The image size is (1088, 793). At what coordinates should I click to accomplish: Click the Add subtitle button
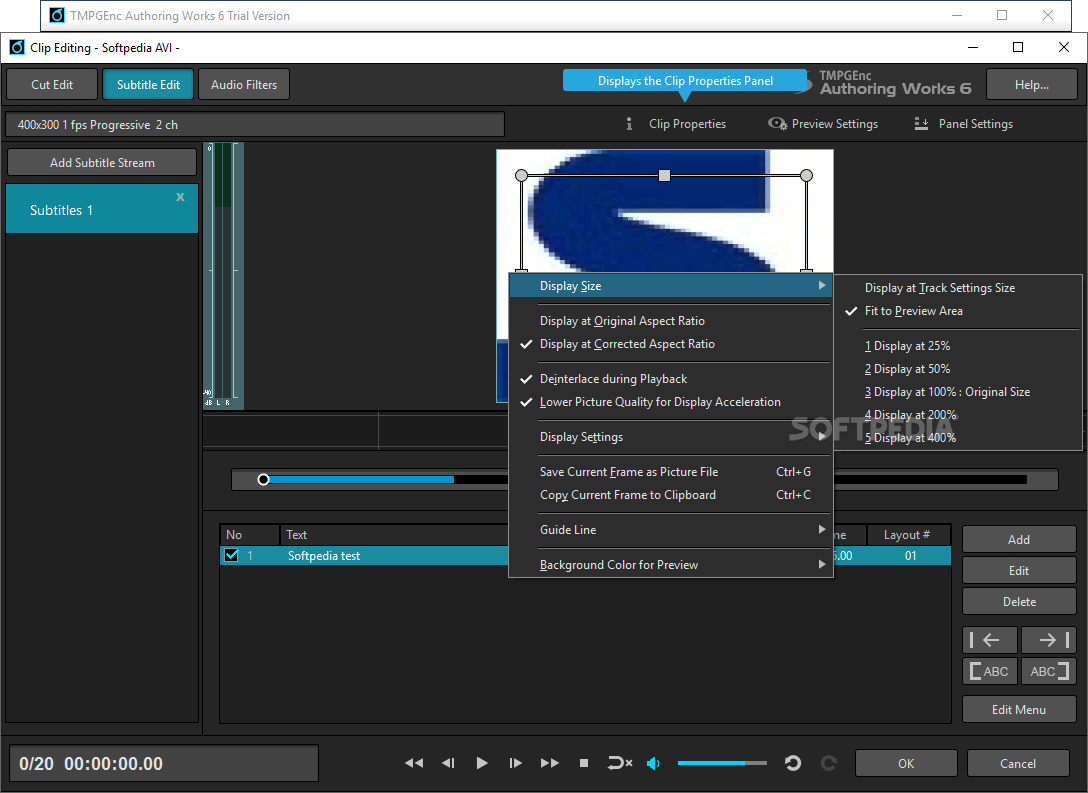(1019, 539)
